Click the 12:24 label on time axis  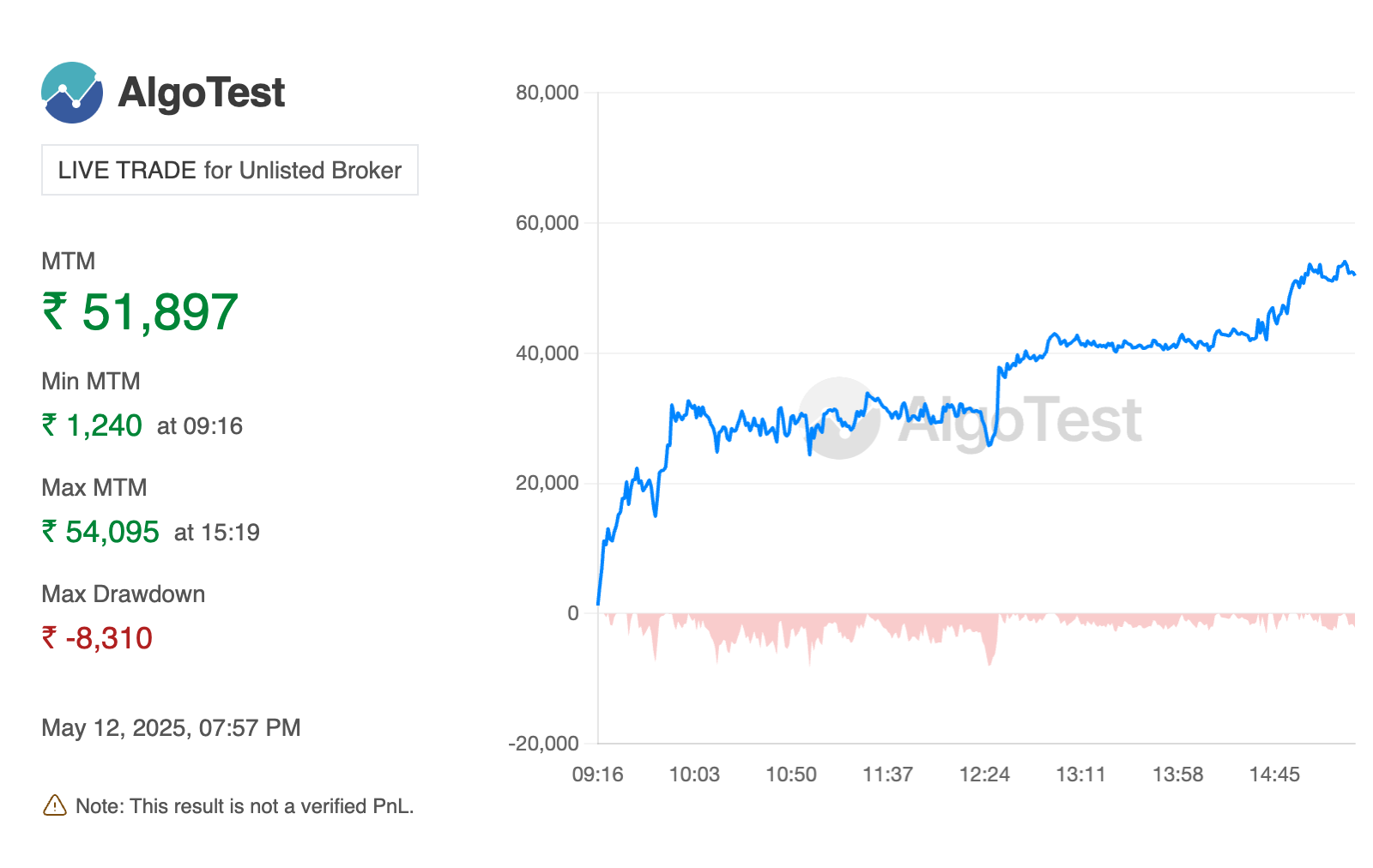[x=984, y=775]
